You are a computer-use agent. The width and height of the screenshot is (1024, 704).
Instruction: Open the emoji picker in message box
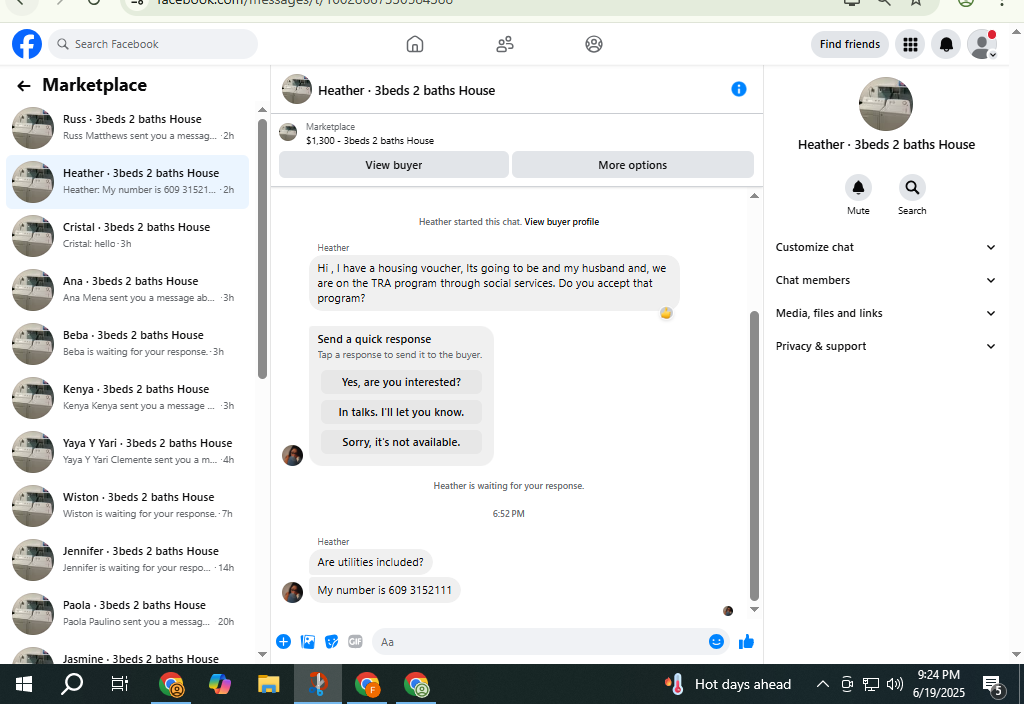[716, 642]
